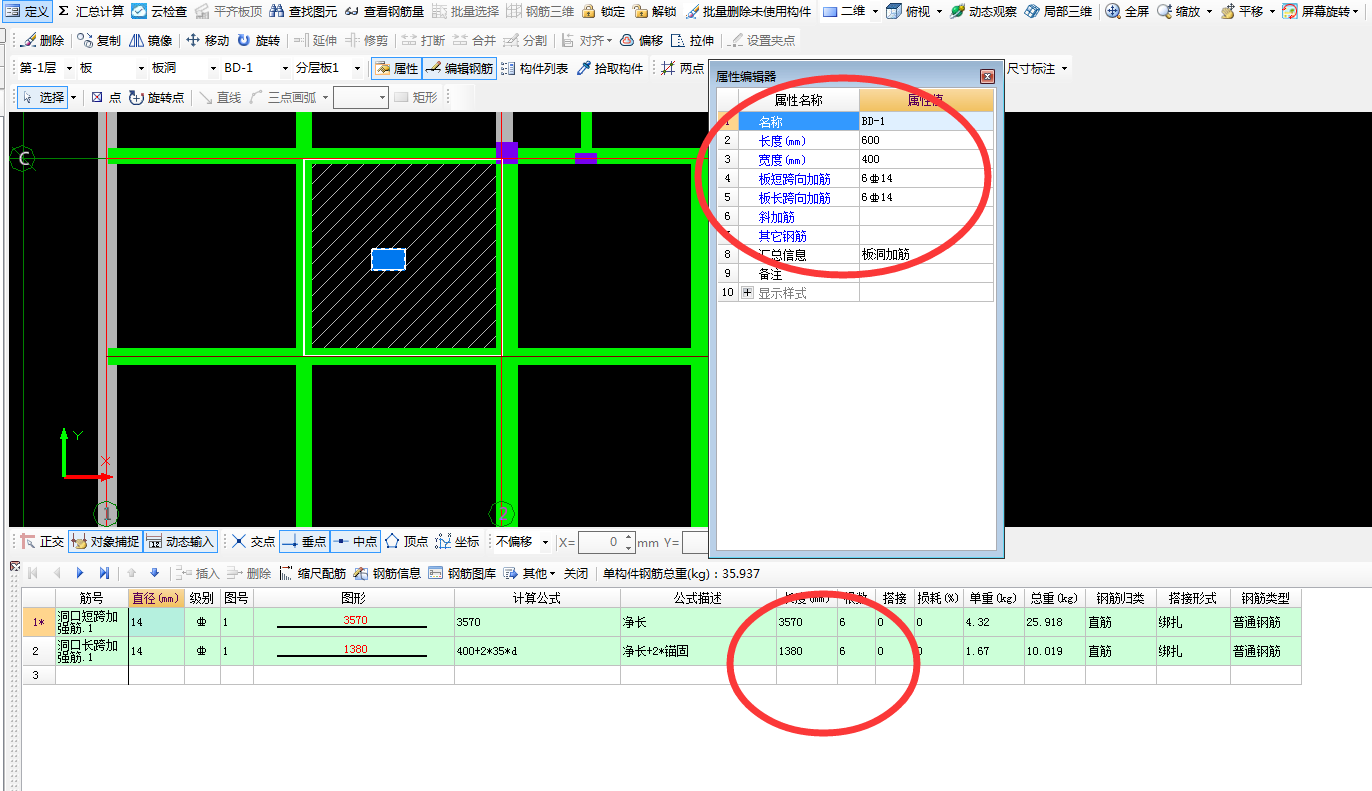
Task: Open the 其他 dropdown in rebar toolbar
Action: pos(530,573)
